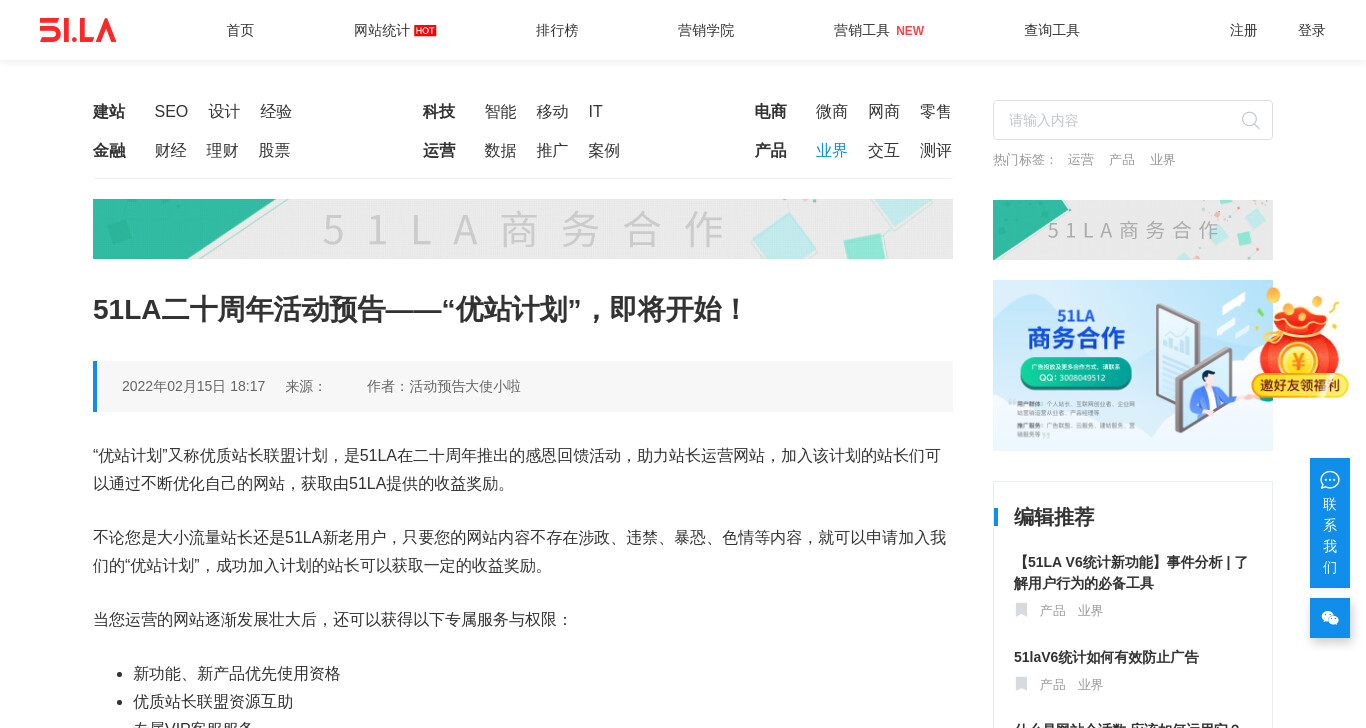Select highlighted 业界 subcategory
The width and height of the screenshot is (1366, 728).
point(832,151)
